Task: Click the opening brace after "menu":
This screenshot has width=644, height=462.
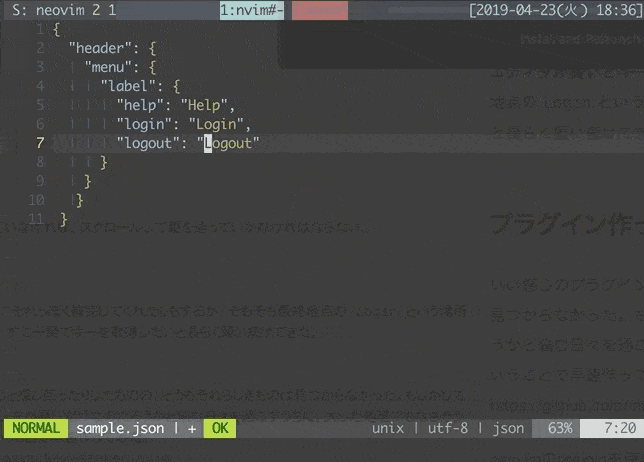Action: pos(152,67)
